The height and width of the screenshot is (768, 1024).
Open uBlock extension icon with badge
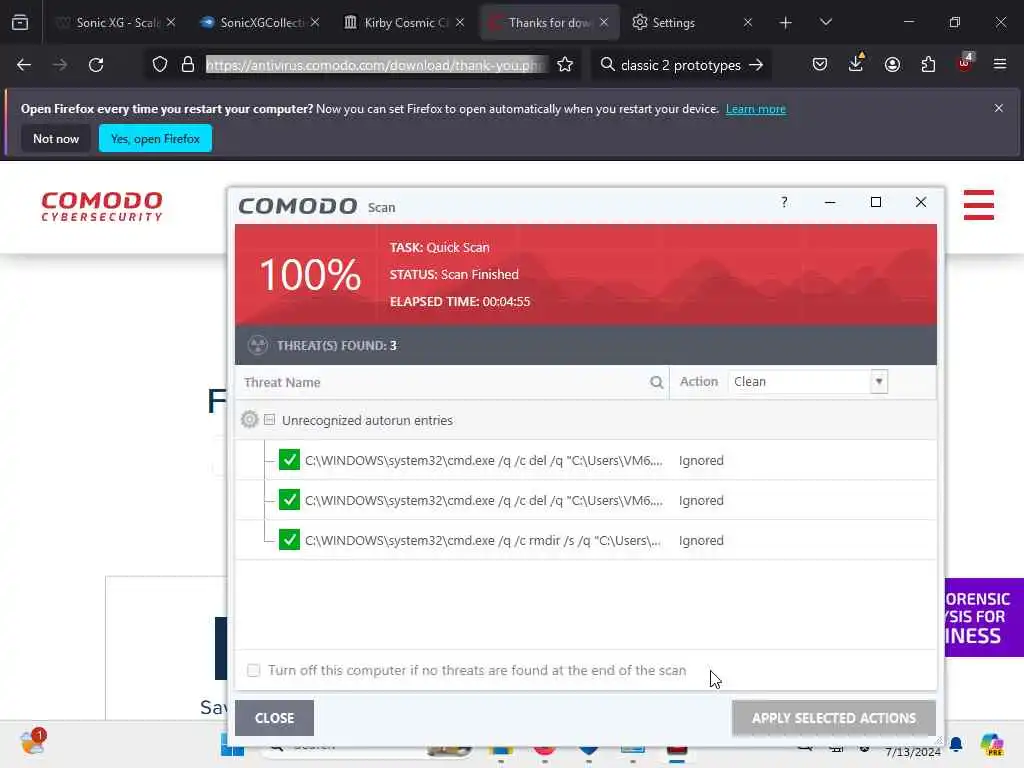pyautogui.click(x=965, y=63)
